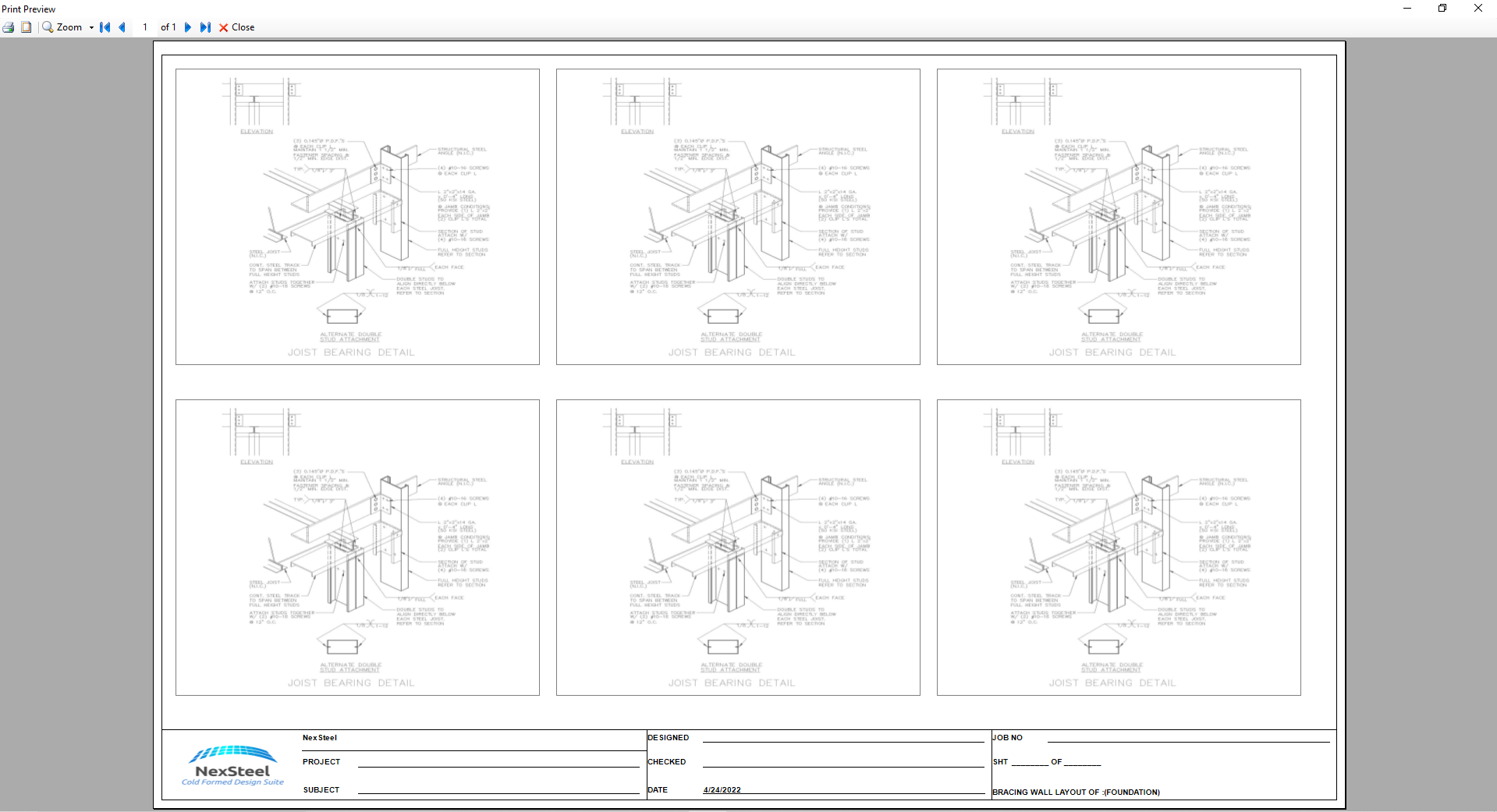Click the page number field
Image resolution: width=1497 pixels, height=812 pixels.
point(145,27)
